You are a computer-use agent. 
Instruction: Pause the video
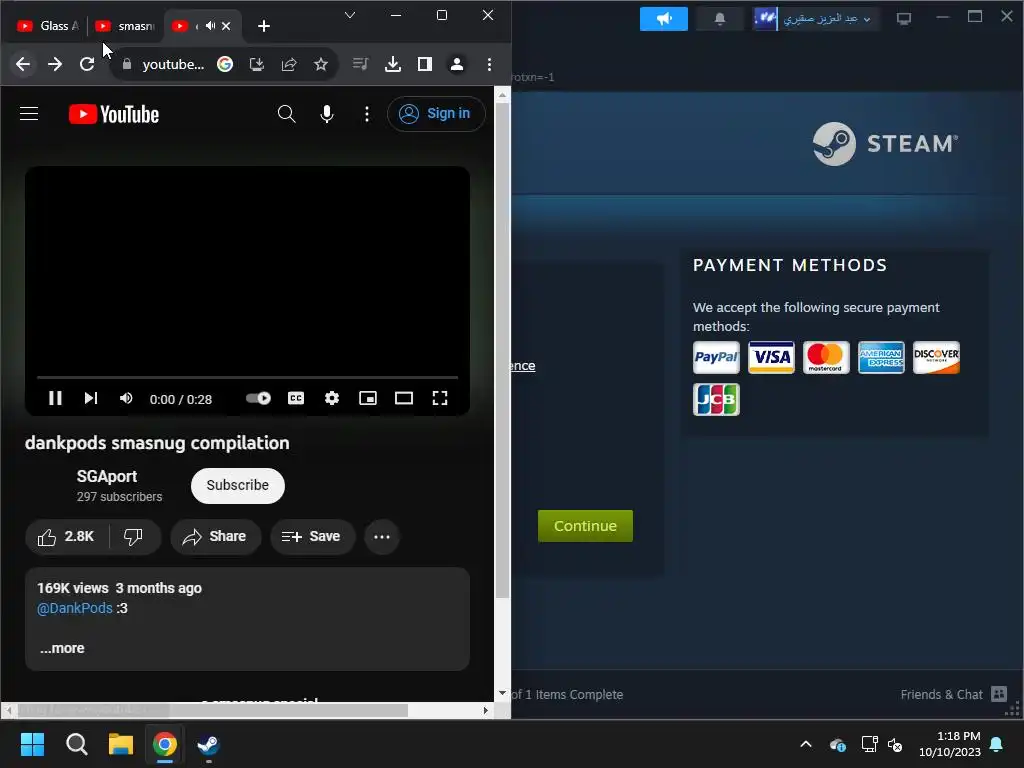[56, 398]
